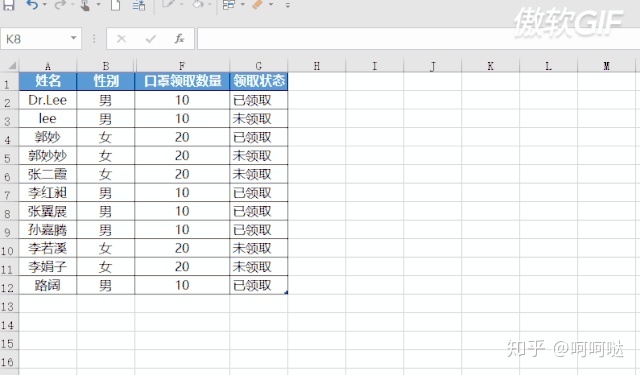
Task: Click the name cell 李红裙
Action: click(x=48, y=193)
